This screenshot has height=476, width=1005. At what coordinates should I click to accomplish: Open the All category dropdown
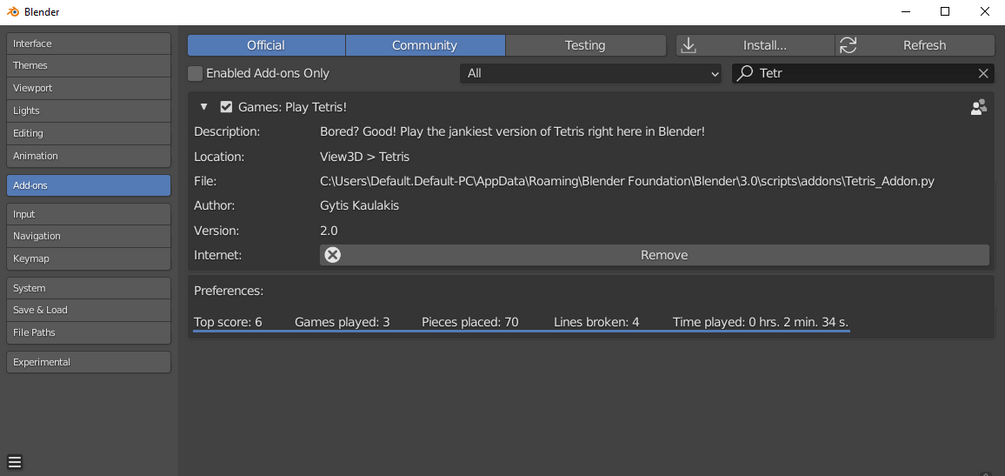591,74
